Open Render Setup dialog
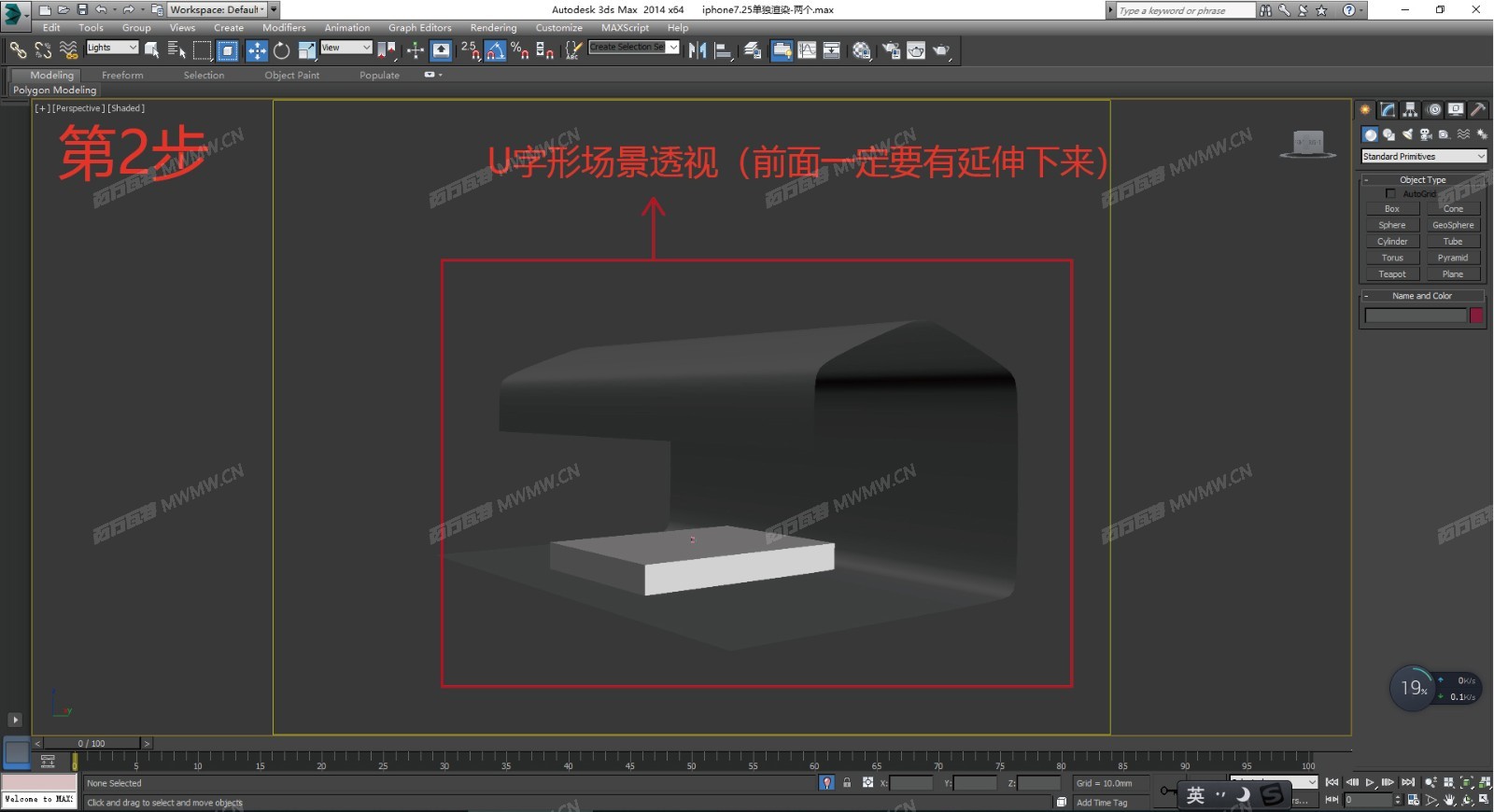 892,50
